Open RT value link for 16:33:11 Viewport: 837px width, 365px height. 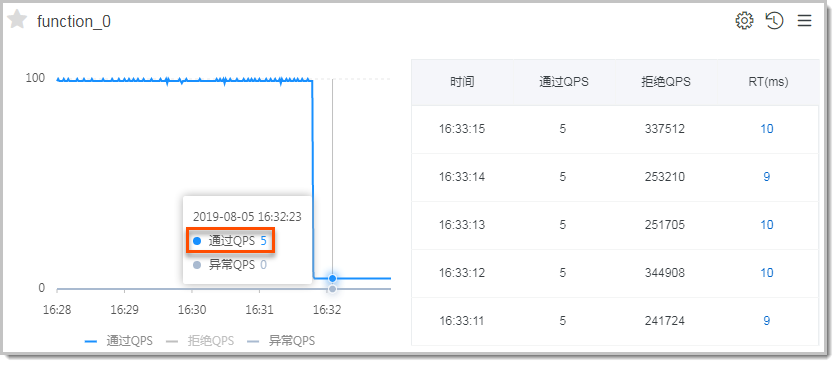pyautogui.click(x=767, y=321)
